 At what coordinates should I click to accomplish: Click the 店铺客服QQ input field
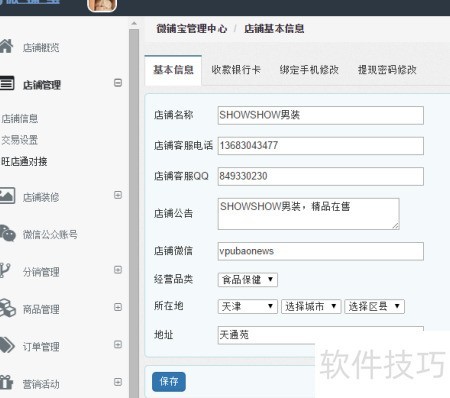(321, 176)
